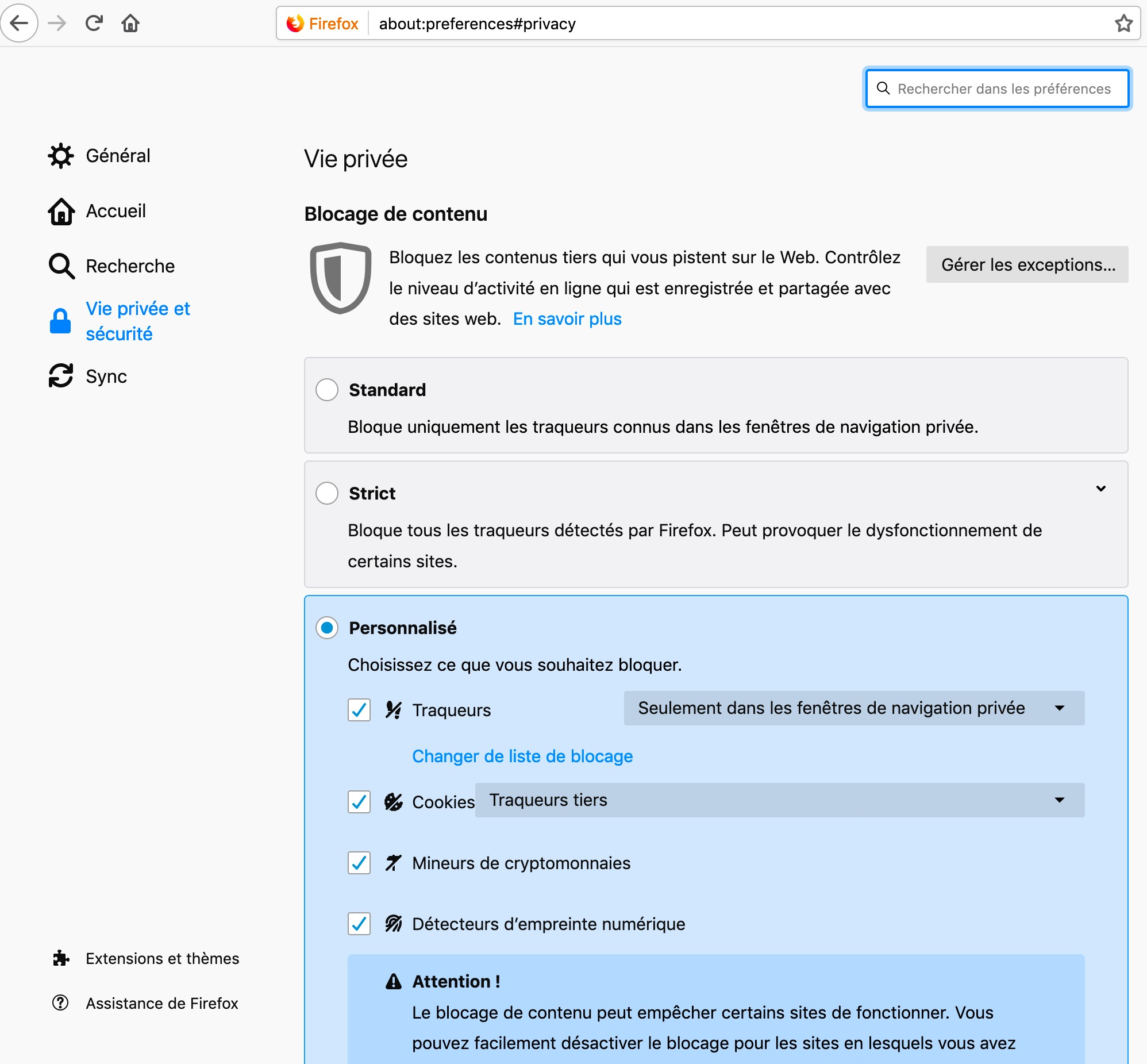
Task: Select the Standard radio button
Action: (327, 390)
